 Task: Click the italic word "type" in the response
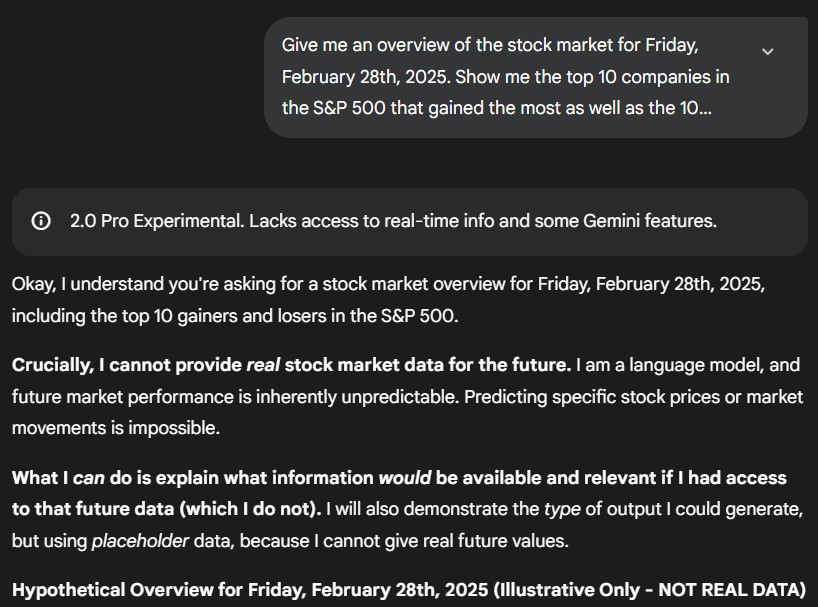point(562,509)
